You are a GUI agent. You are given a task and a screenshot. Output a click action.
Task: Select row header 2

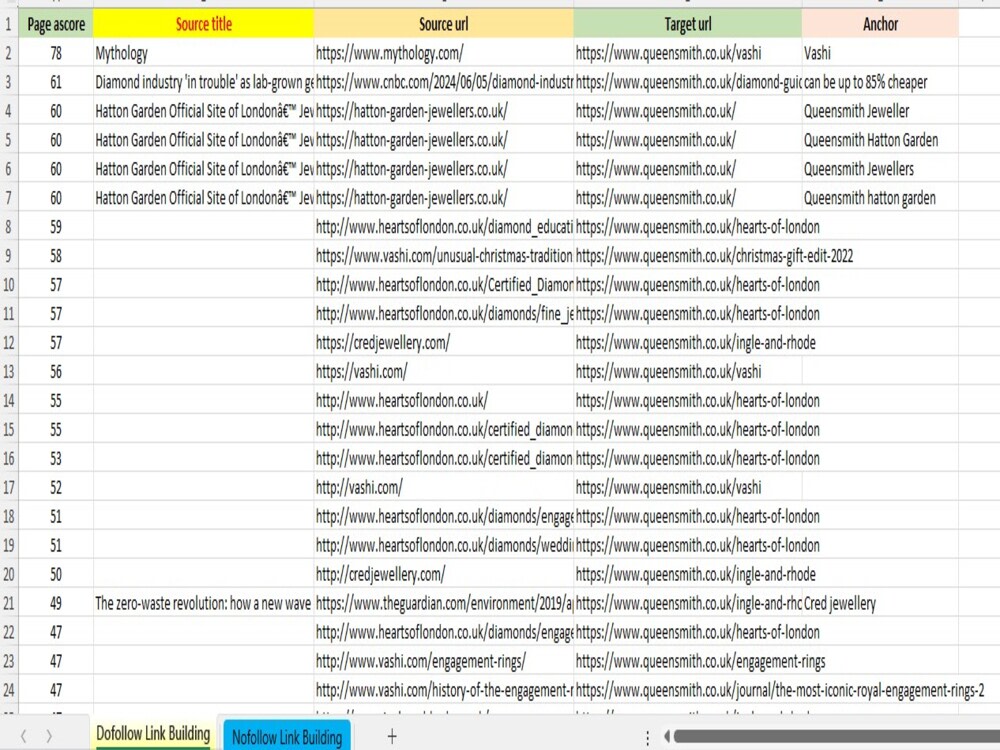tap(8, 53)
